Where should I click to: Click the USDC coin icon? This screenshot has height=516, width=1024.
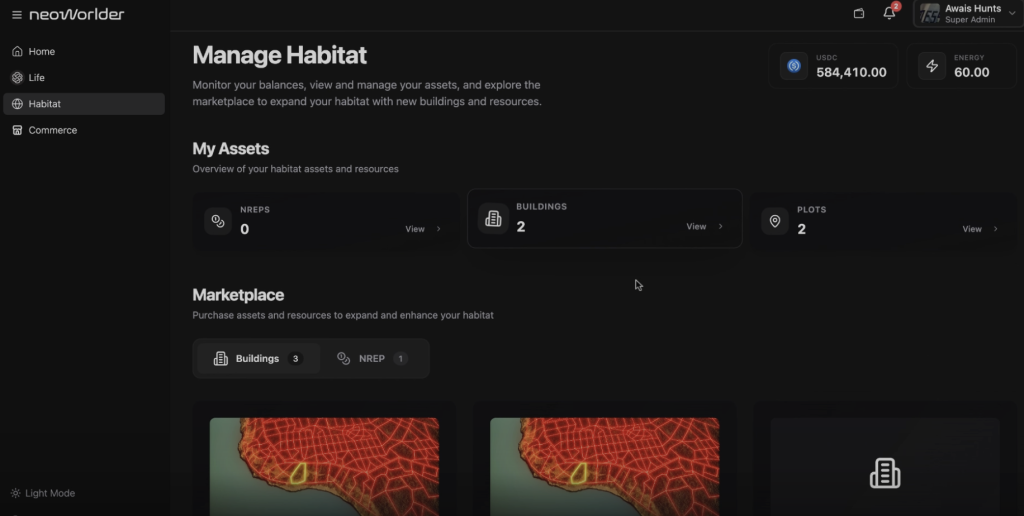794,66
